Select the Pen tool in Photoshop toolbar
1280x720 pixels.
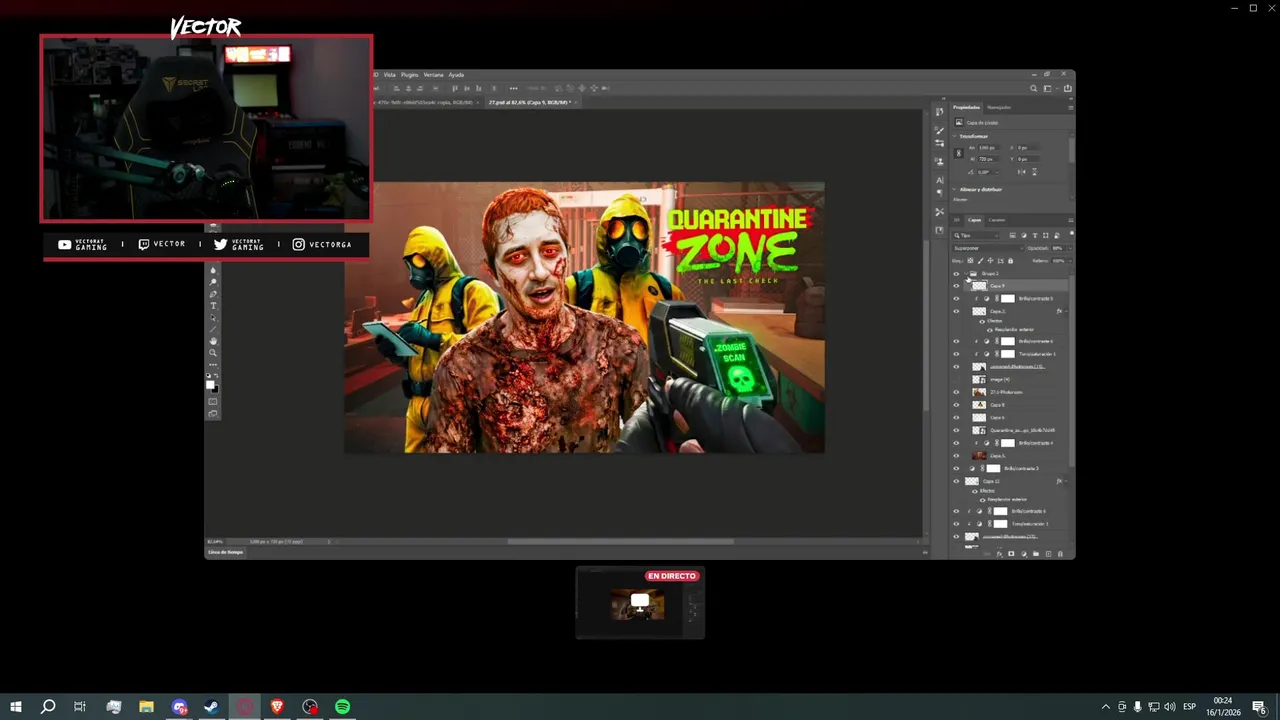click(213, 294)
